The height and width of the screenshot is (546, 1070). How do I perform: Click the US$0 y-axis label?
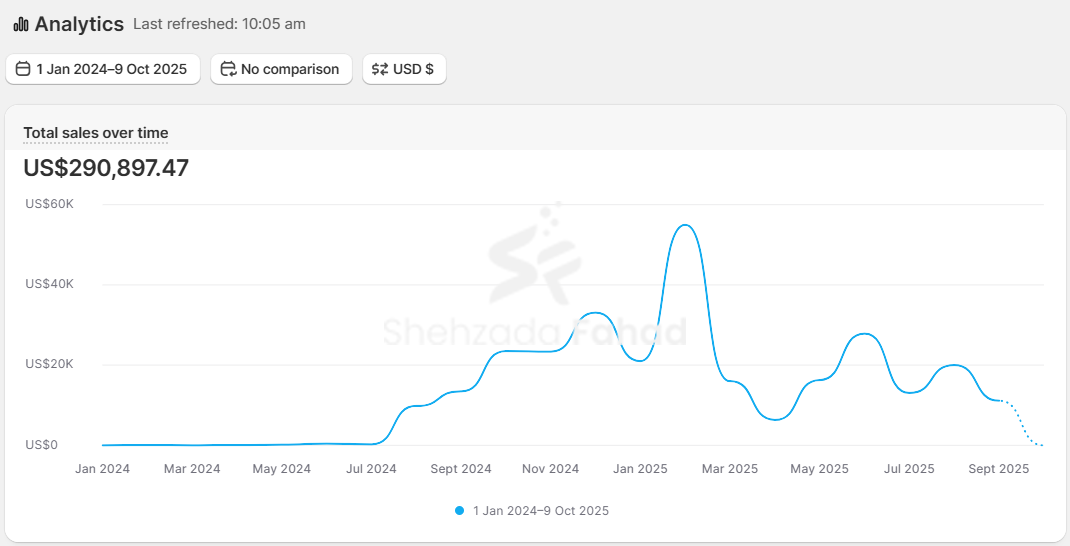[x=42, y=445]
